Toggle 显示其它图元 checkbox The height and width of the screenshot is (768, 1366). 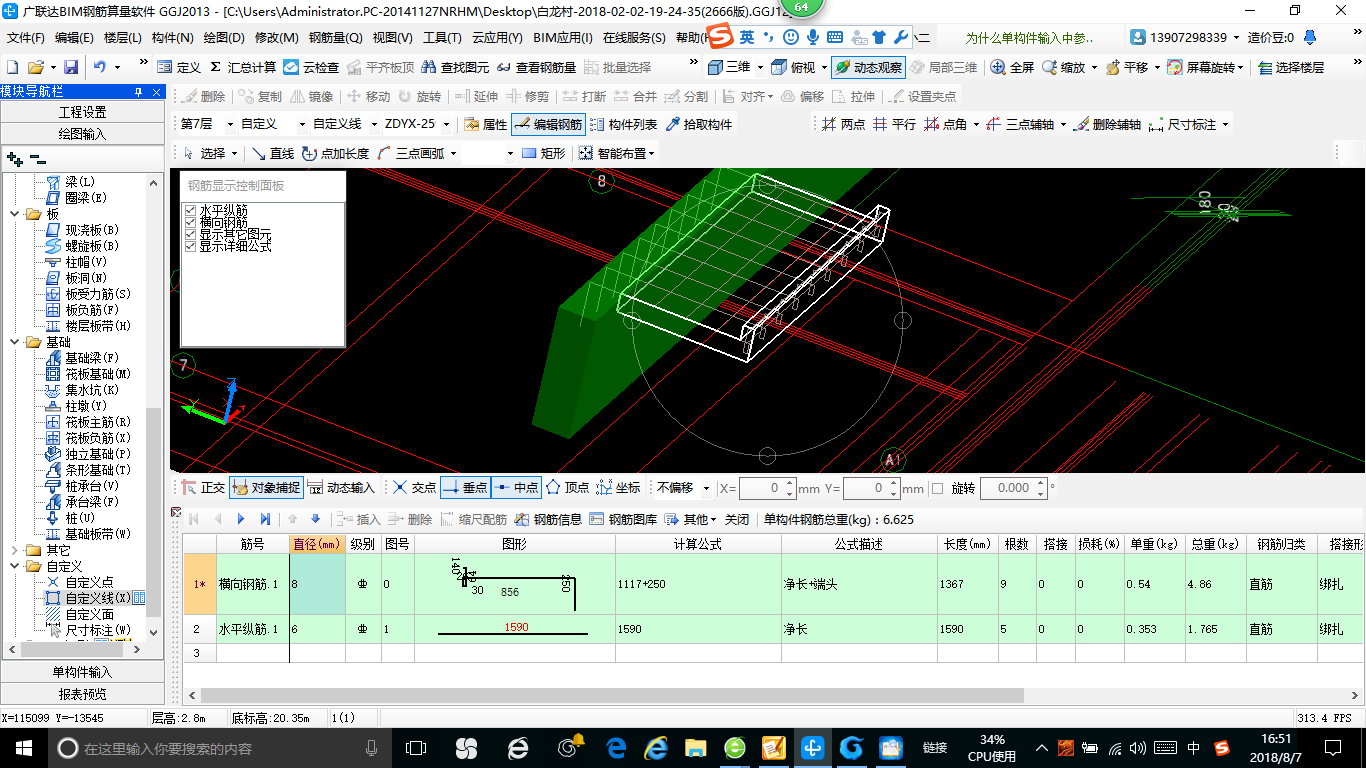point(190,234)
